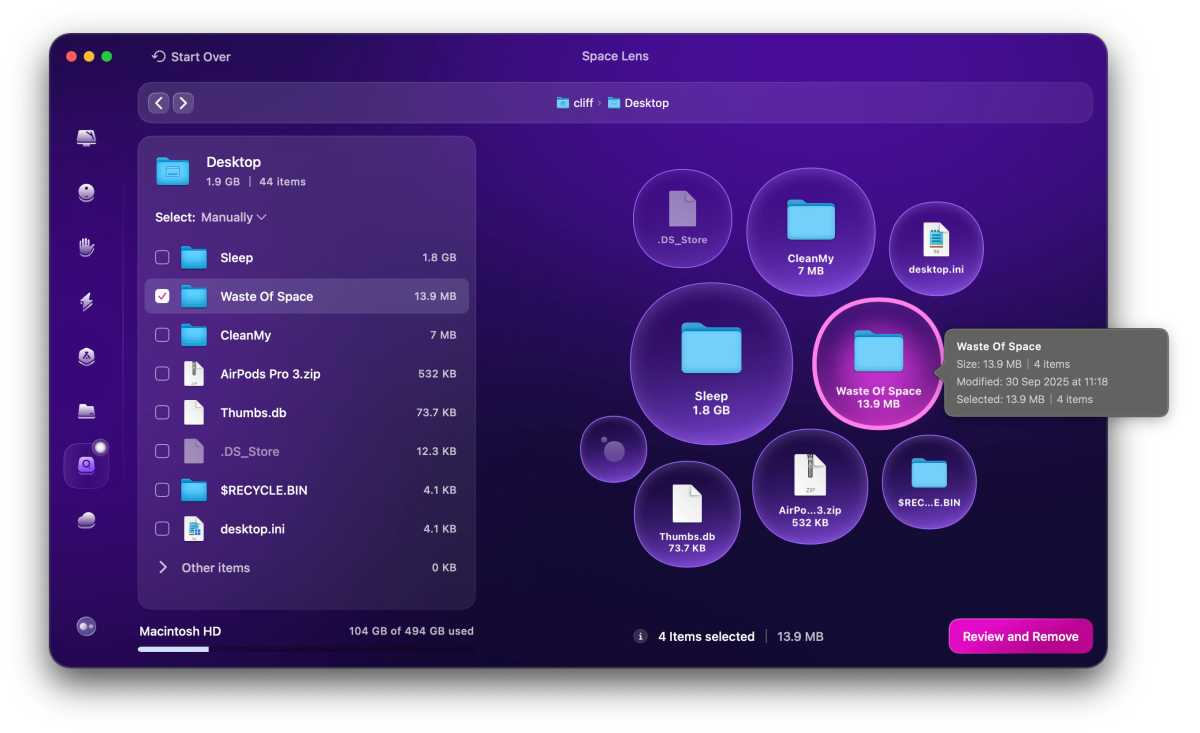
Task: Click Start Over at the top left
Action: click(190, 56)
